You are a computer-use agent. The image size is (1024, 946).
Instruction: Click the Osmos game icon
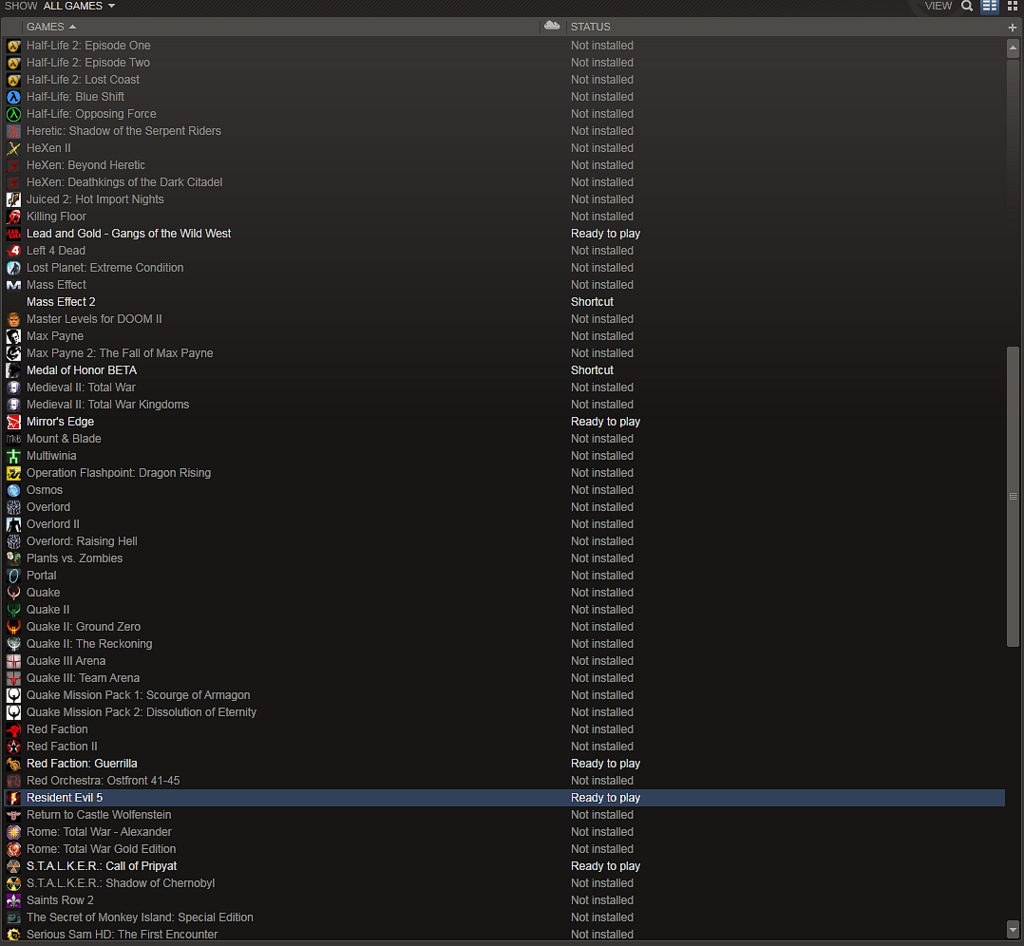point(14,490)
